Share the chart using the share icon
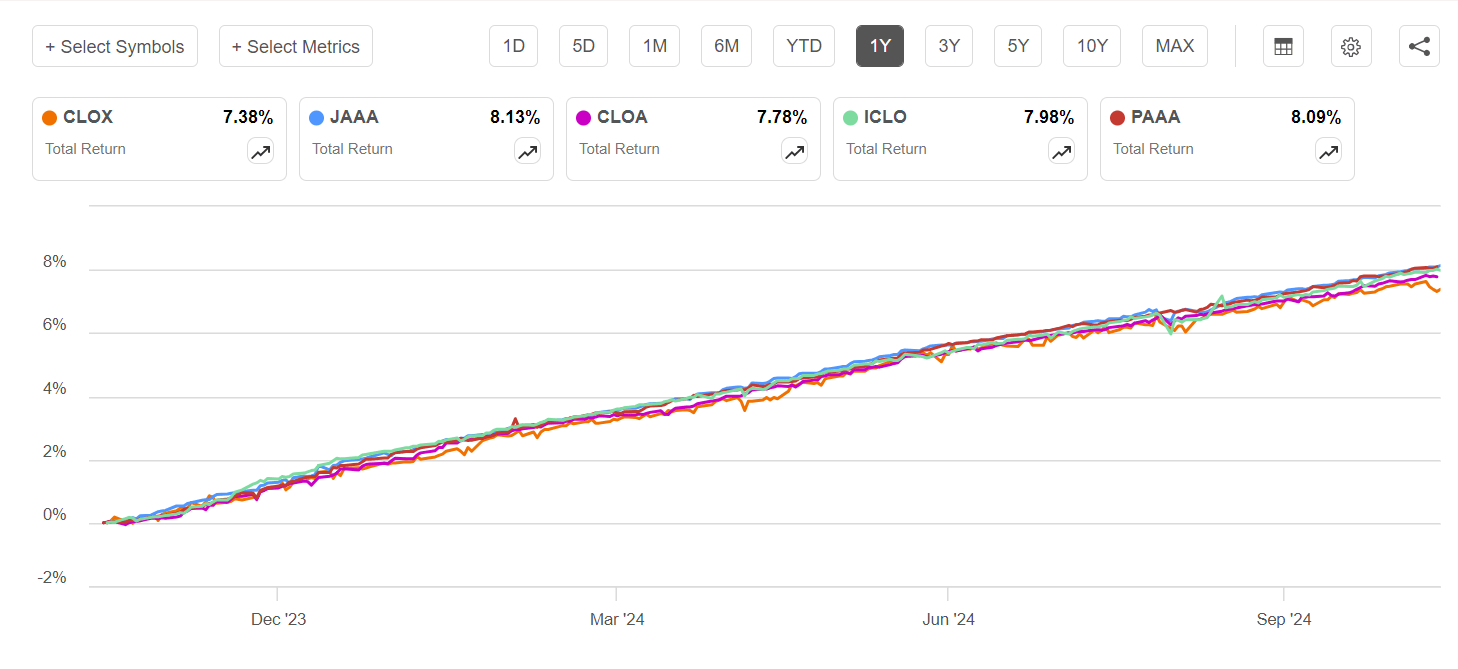This screenshot has height=669, width=1458. pos(1419,46)
